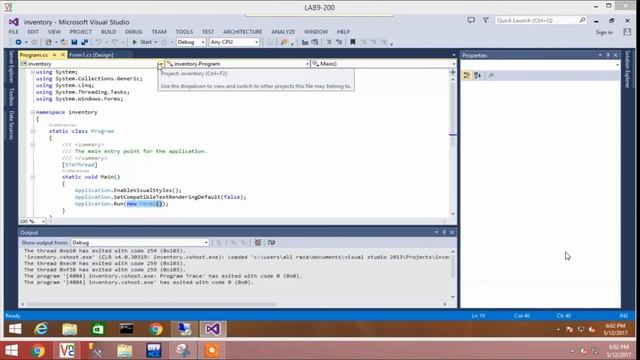Image resolution: width=640 pixels, height=360 pixels.
Task: Click the Quick Launch search magnifier icon
Action: [582, 20]
